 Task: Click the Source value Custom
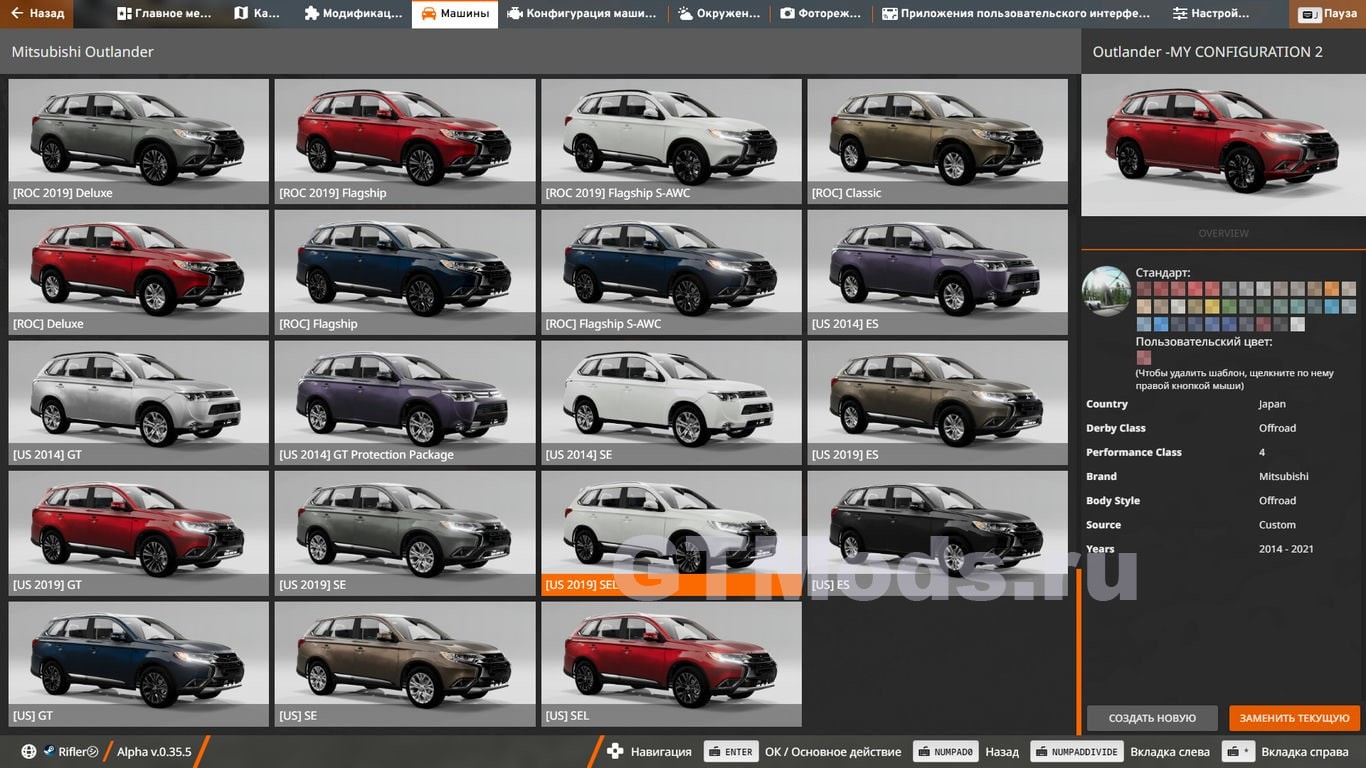pyautogui.click(x=1277, y=525)
